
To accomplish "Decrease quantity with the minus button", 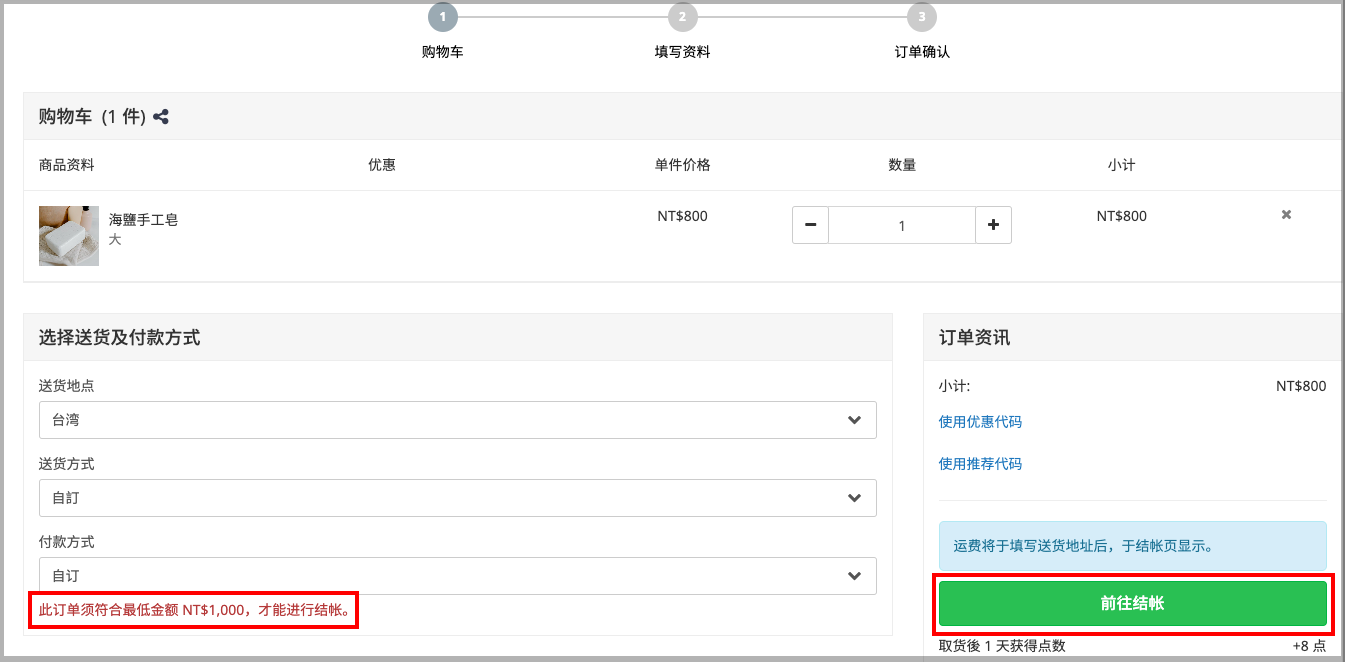I will point(810,225).
